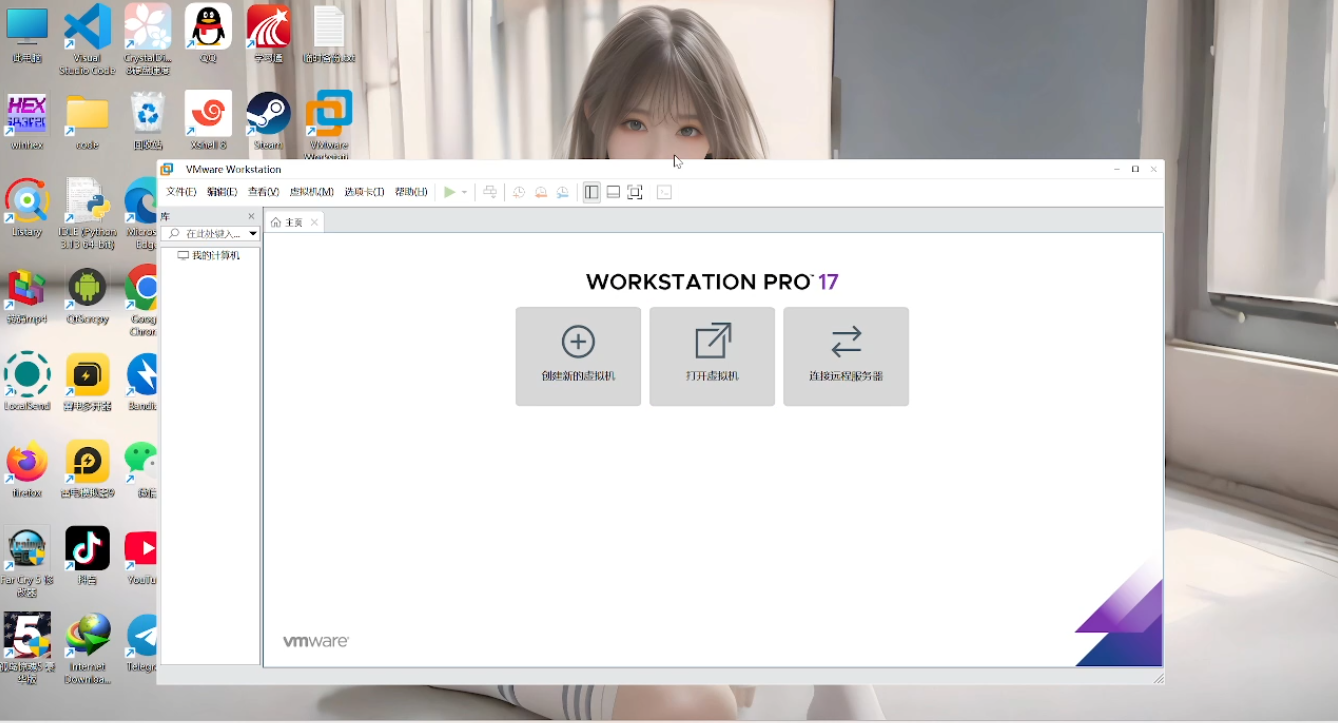
Task: Select the Steam desktop icon
Action: point(268,121)
